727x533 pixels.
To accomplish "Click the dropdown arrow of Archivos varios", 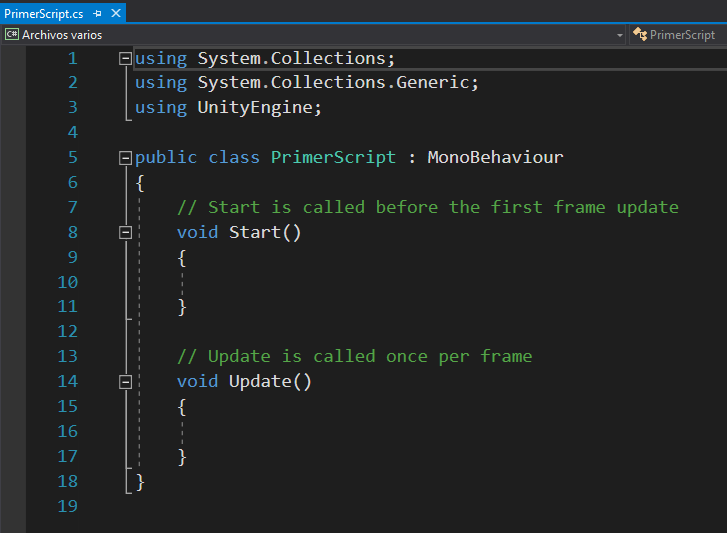I will click(619, 34).
